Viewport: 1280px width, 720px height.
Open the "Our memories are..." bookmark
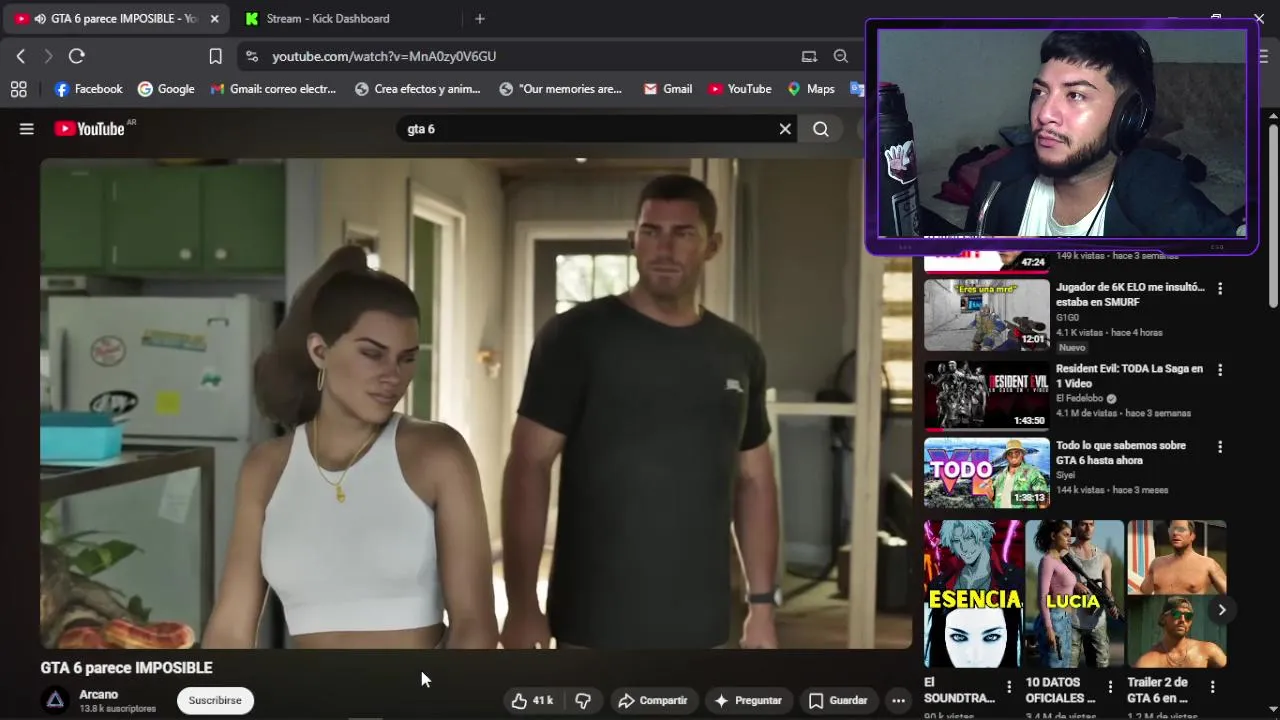560,89
